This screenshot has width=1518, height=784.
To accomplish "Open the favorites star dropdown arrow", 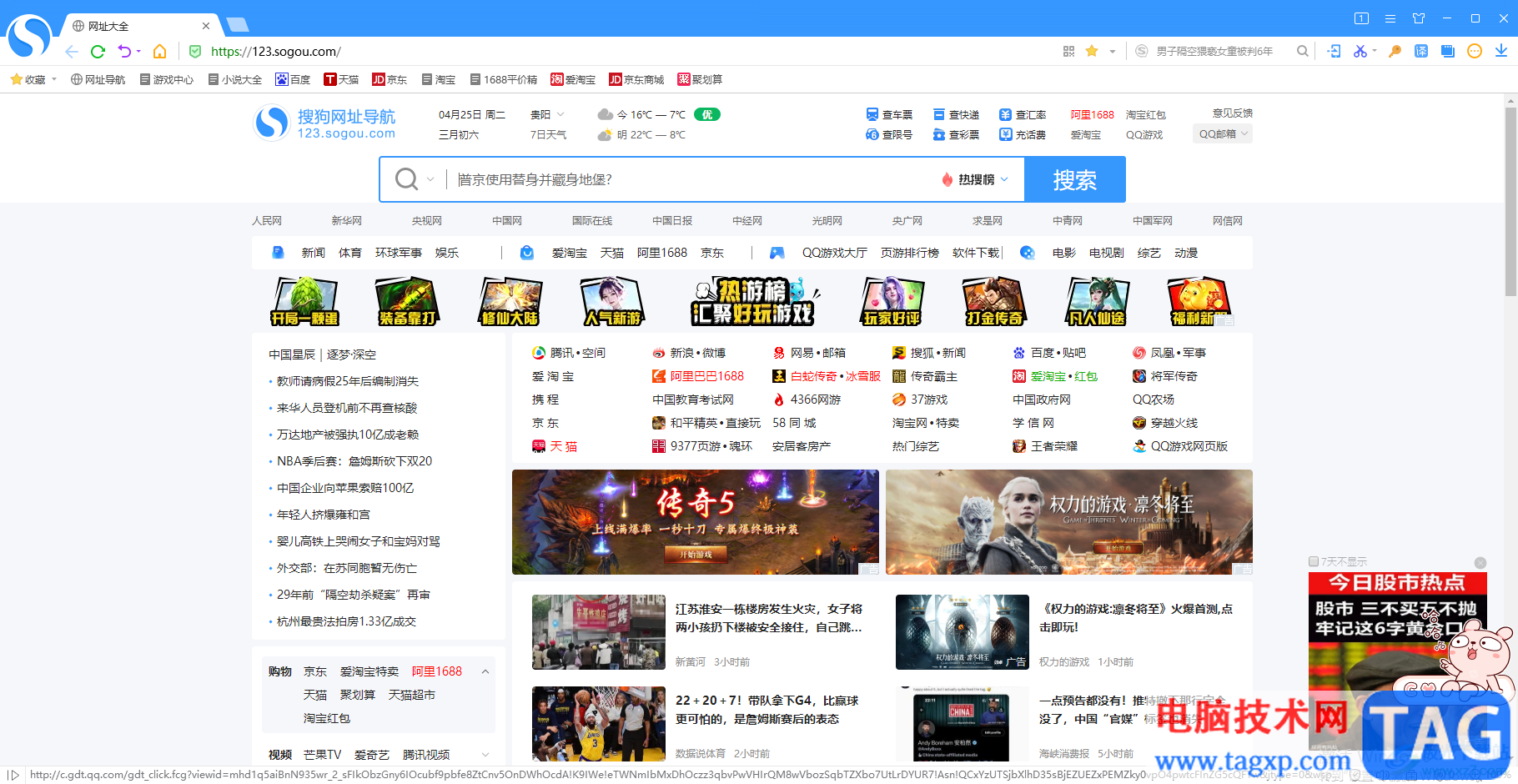I will pos(1112,52).
